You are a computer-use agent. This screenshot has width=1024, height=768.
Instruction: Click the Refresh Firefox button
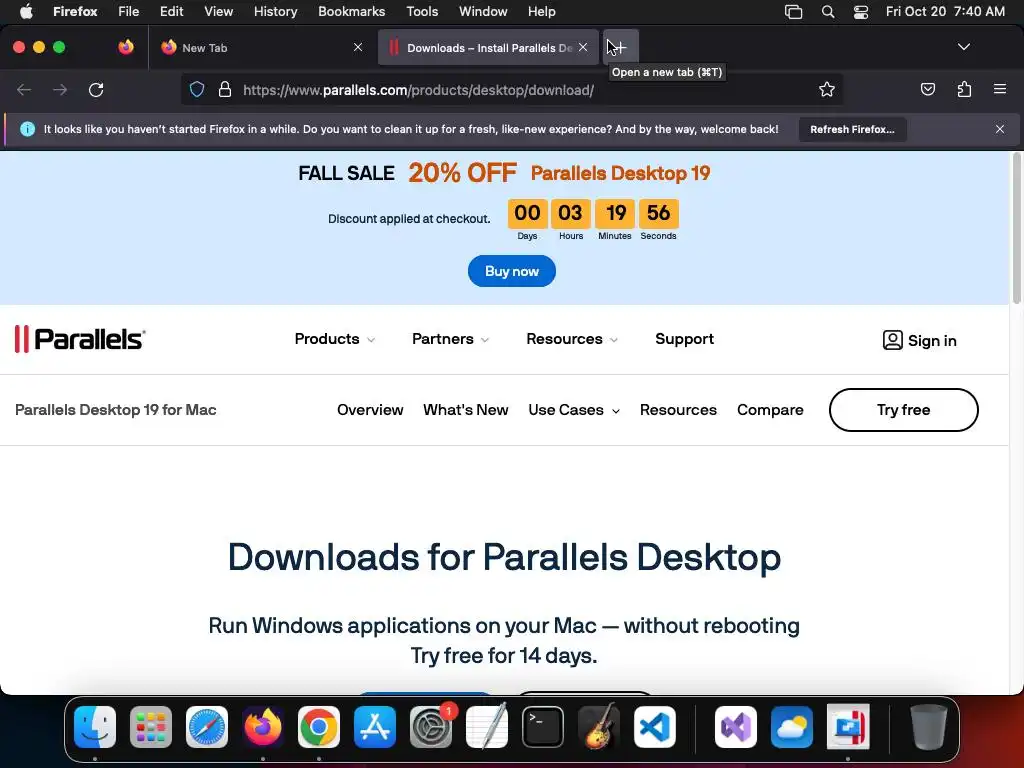852,129
